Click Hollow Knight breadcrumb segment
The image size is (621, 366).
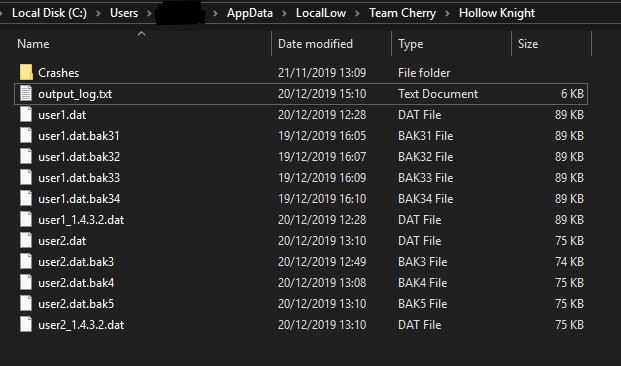[x=497, y=13]
